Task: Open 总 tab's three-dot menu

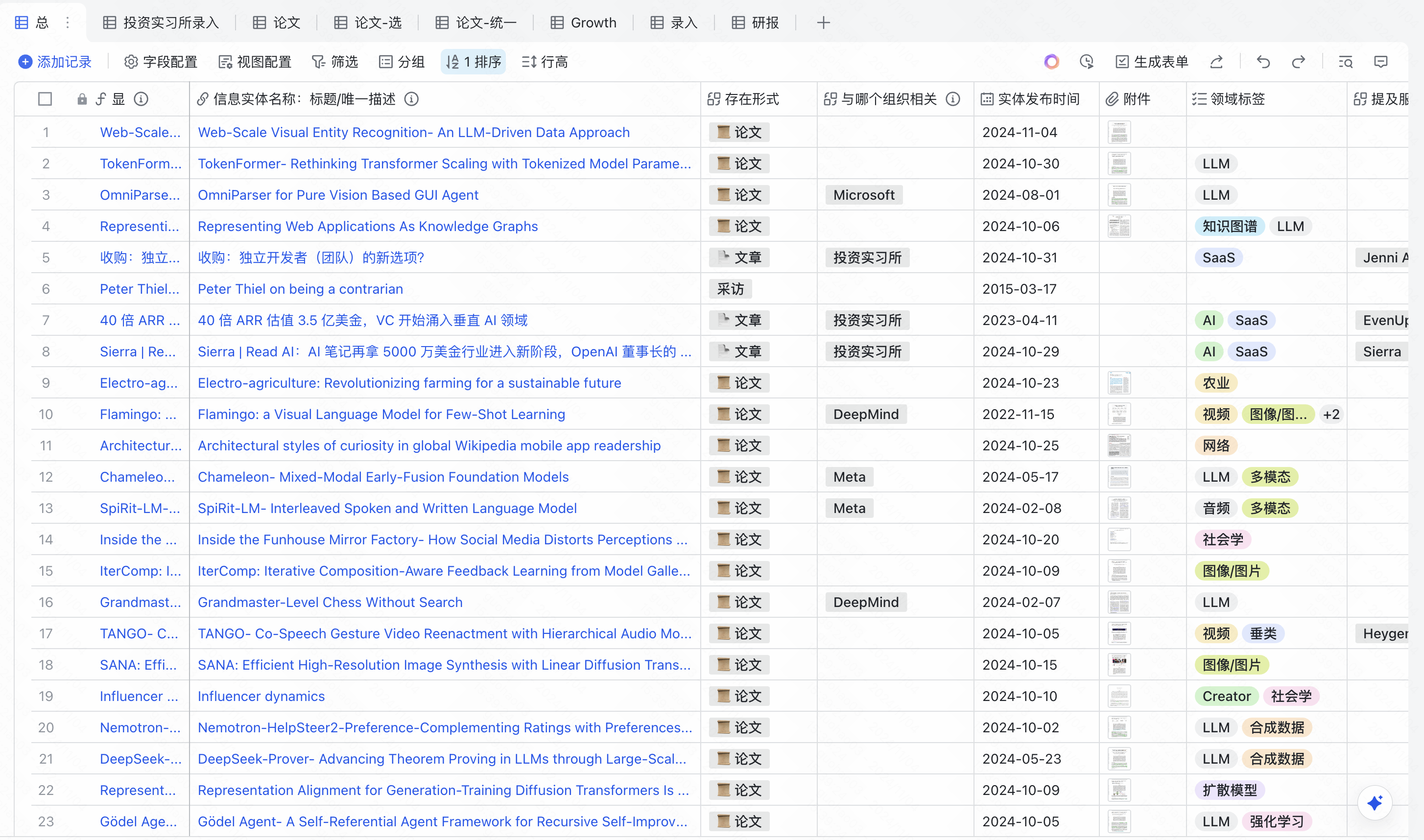Action: coord(68,23)
